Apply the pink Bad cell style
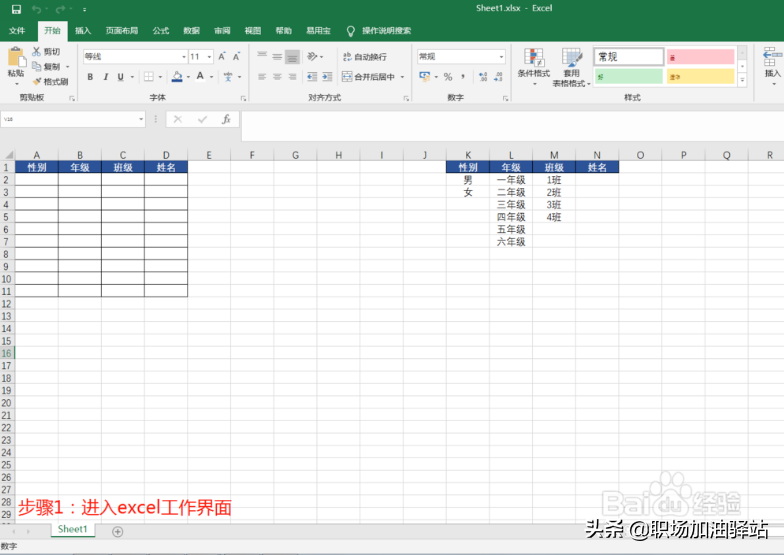Viewport: 784px width, 555px height. (700, 56)
